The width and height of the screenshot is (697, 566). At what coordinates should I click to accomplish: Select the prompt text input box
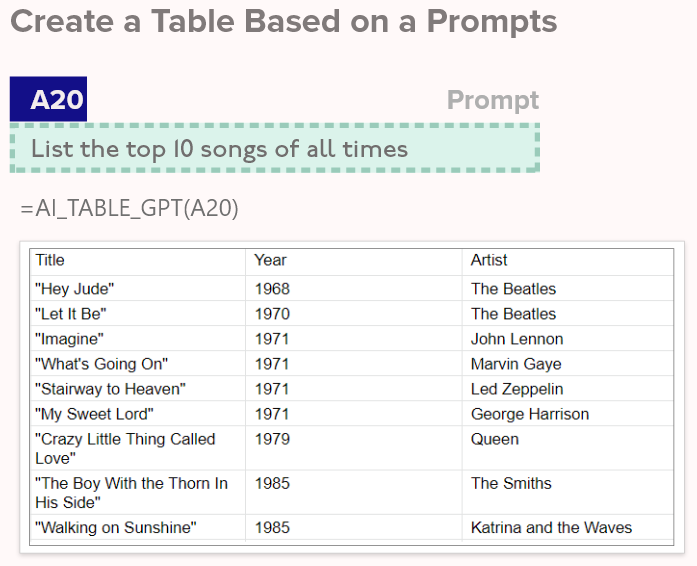click(275, 148)
